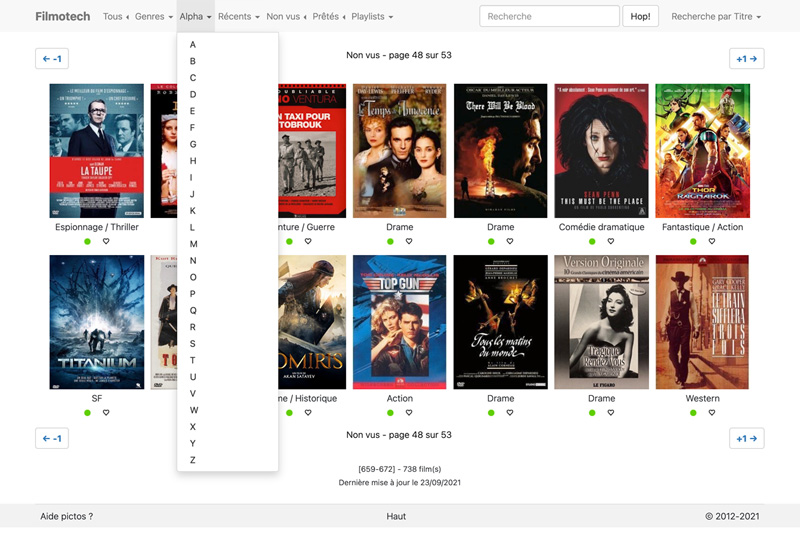Go to previous page with top -1 button
Viewport: 800px width, 560px height.
pyautogui.click(x=52, y=59)
